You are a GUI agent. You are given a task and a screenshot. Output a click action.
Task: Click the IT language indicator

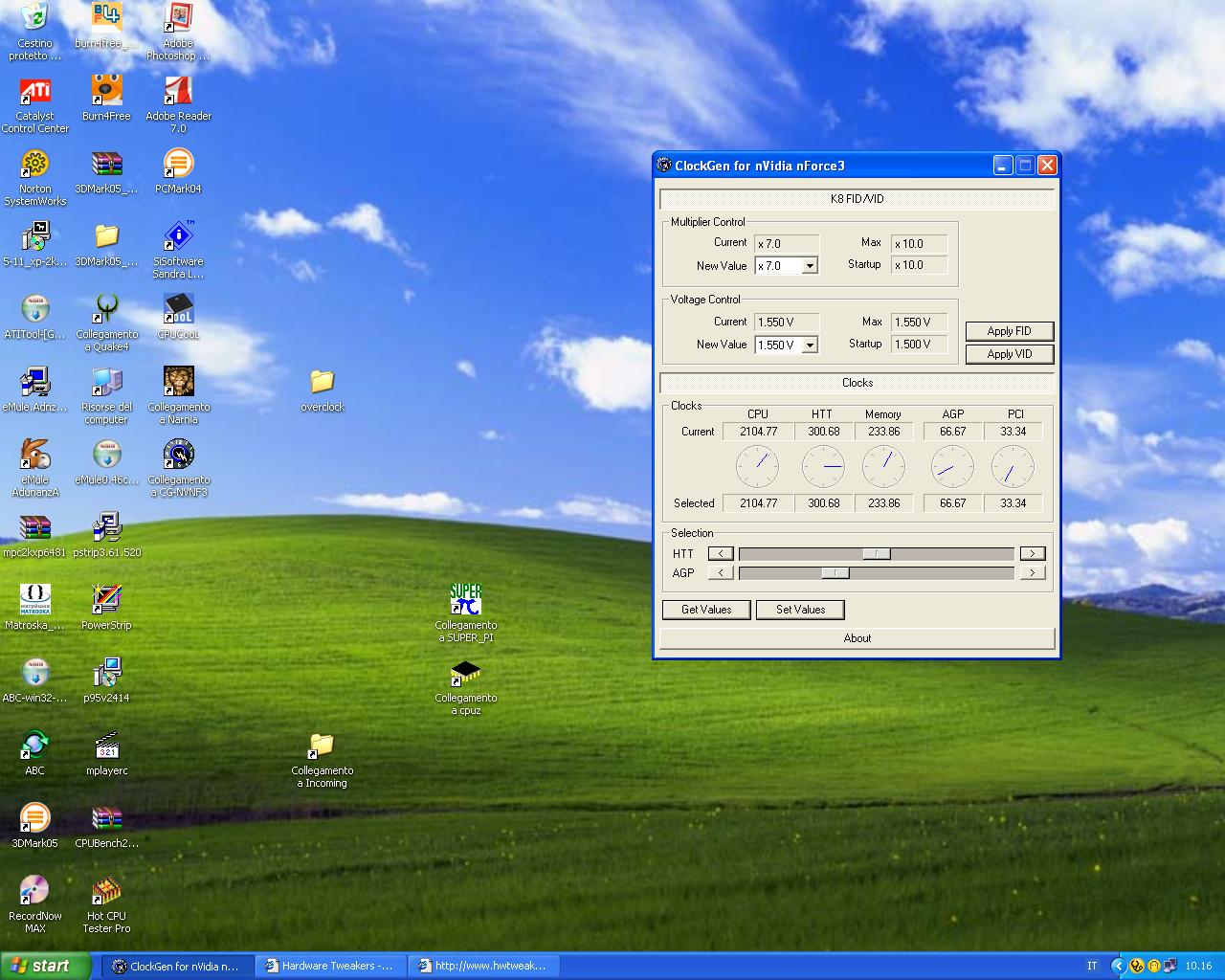pos(1092,967)
